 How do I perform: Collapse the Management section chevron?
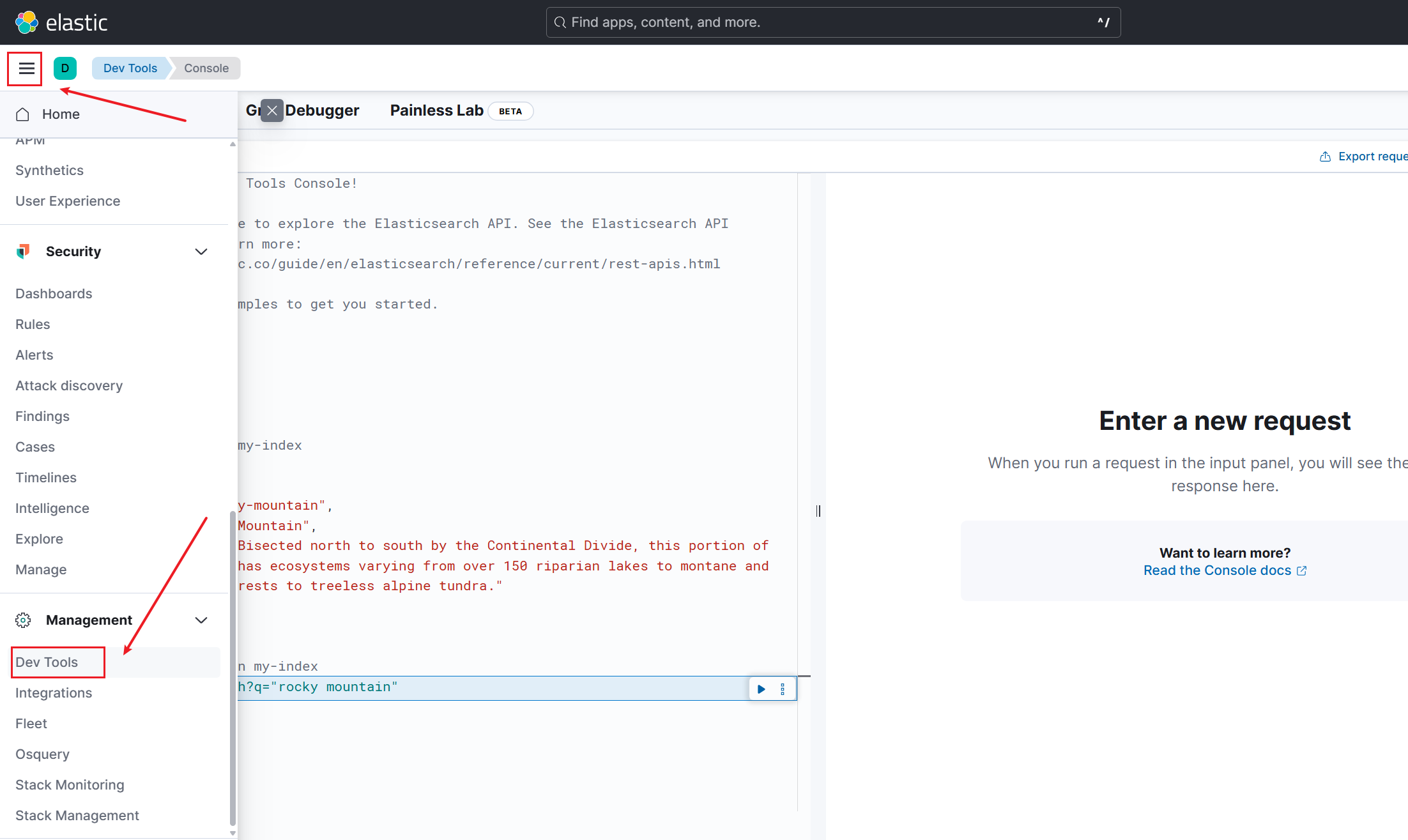201,620
